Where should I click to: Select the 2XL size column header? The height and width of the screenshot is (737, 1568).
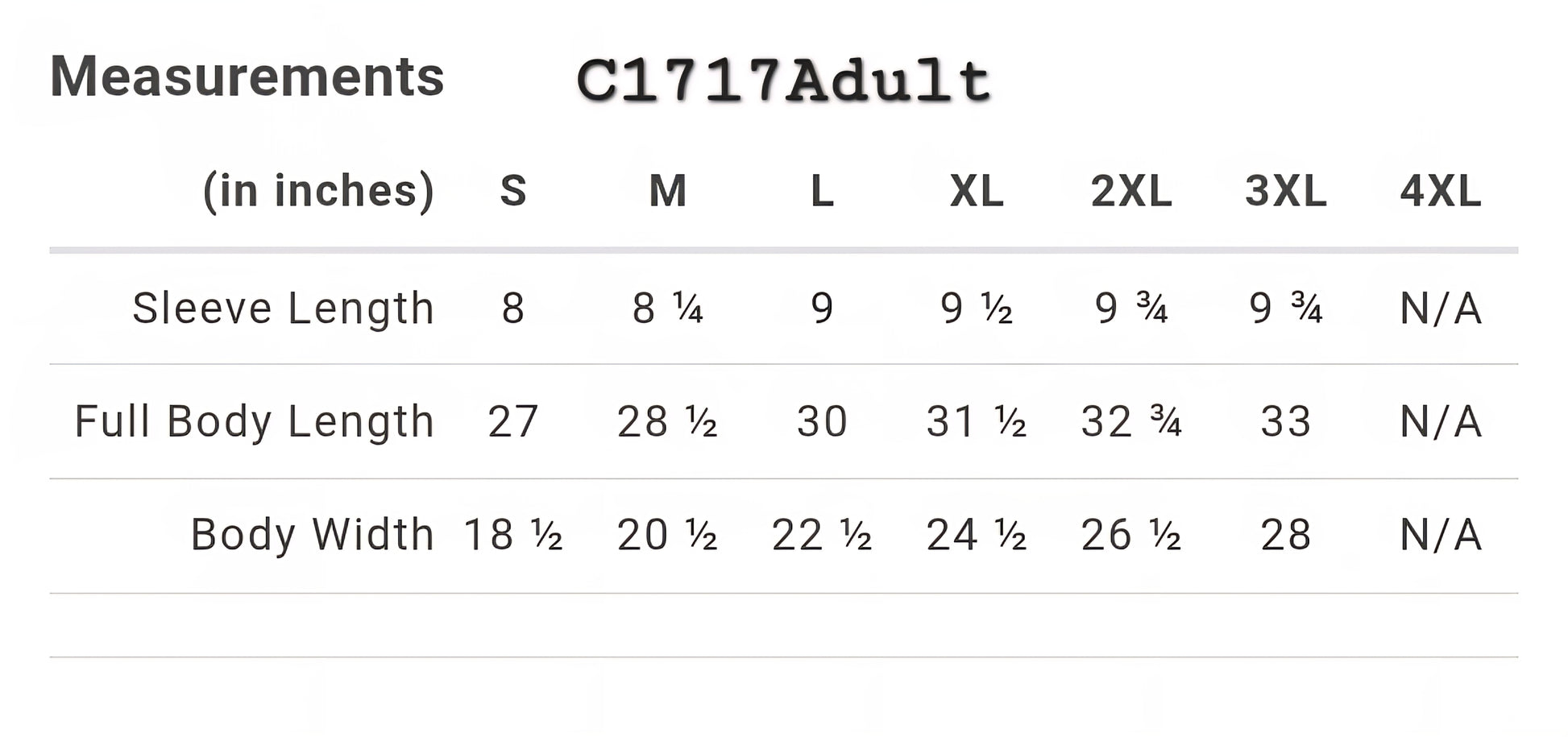coord(1131,192)
